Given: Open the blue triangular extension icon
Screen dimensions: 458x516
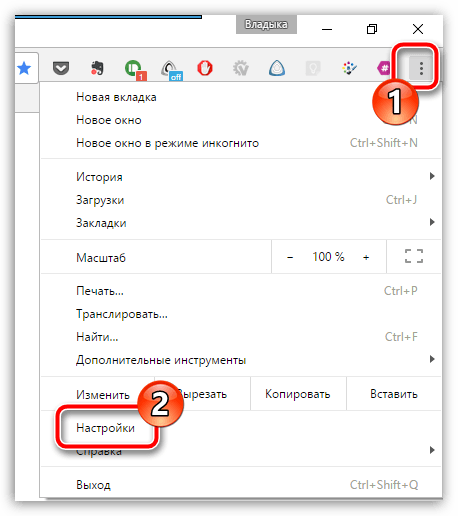Looking at the screenshot, I should [x=277, y=68].
